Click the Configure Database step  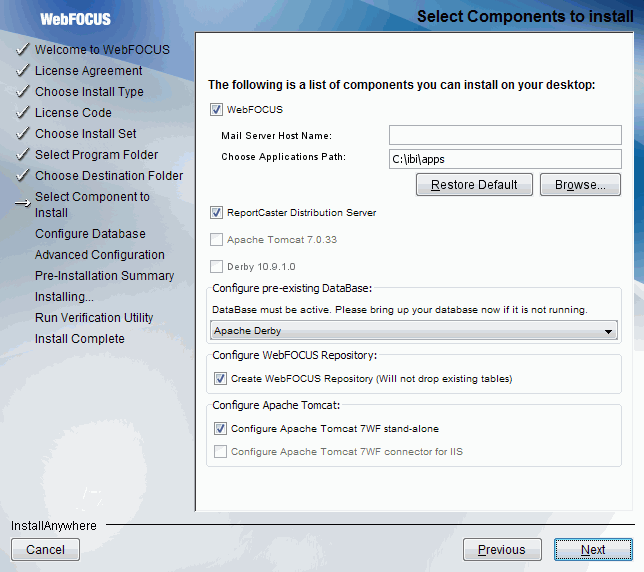[90, 234]
